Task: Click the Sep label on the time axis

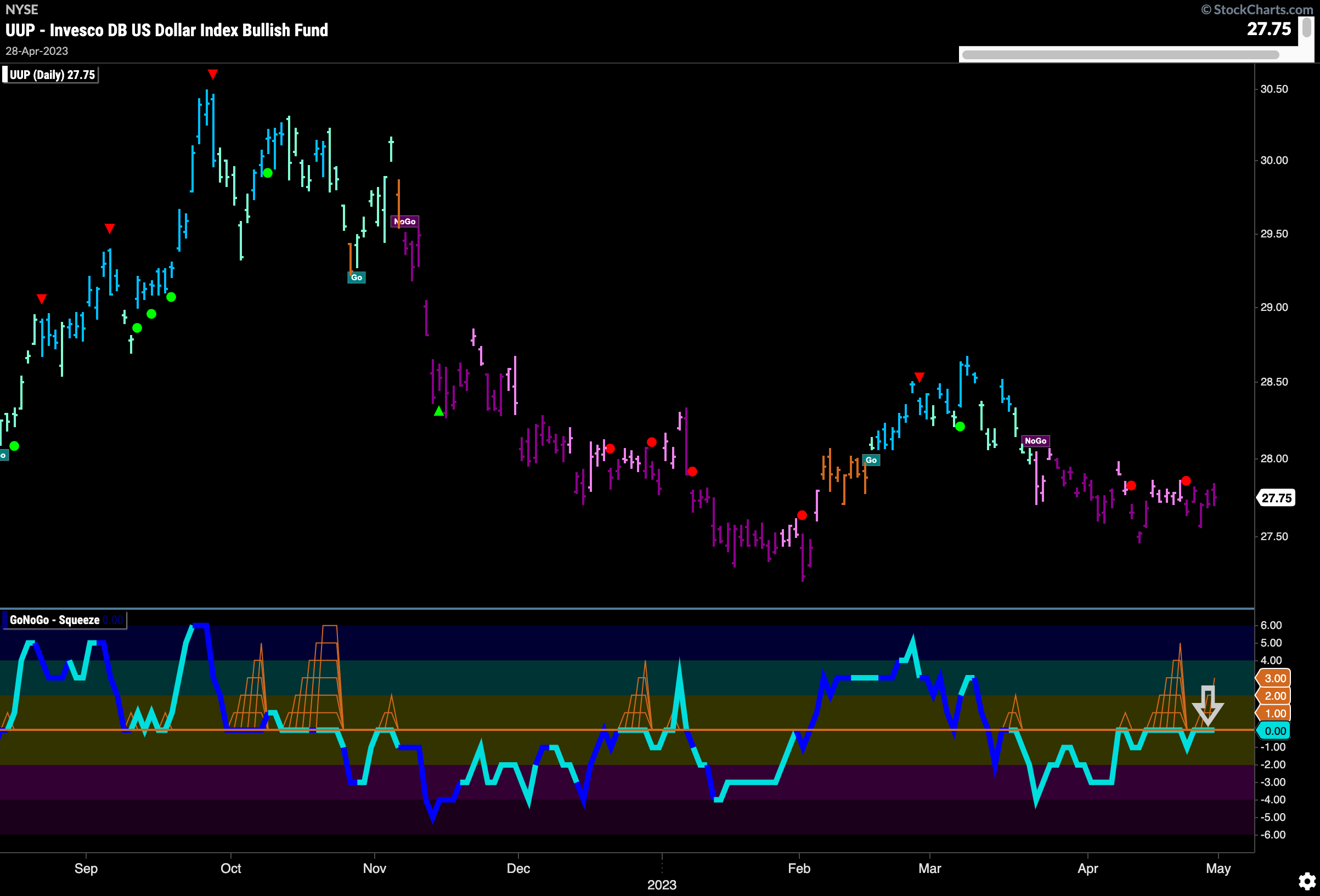Action: pyautogui.click(x=86, y=868)
